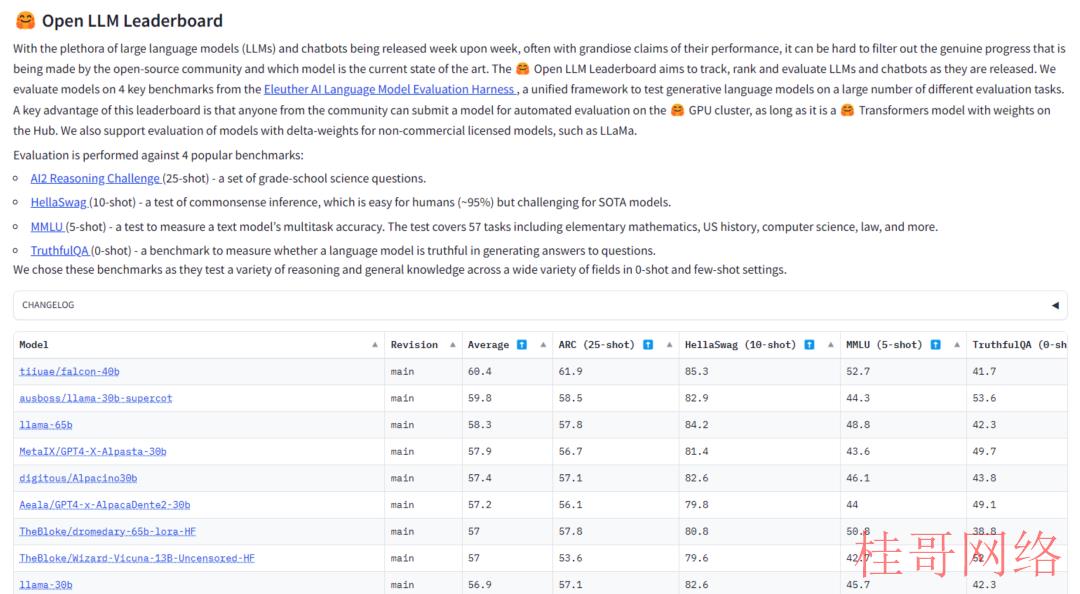
Task: Sort the Model column with its triangle
Action: [x=375, y=345]
